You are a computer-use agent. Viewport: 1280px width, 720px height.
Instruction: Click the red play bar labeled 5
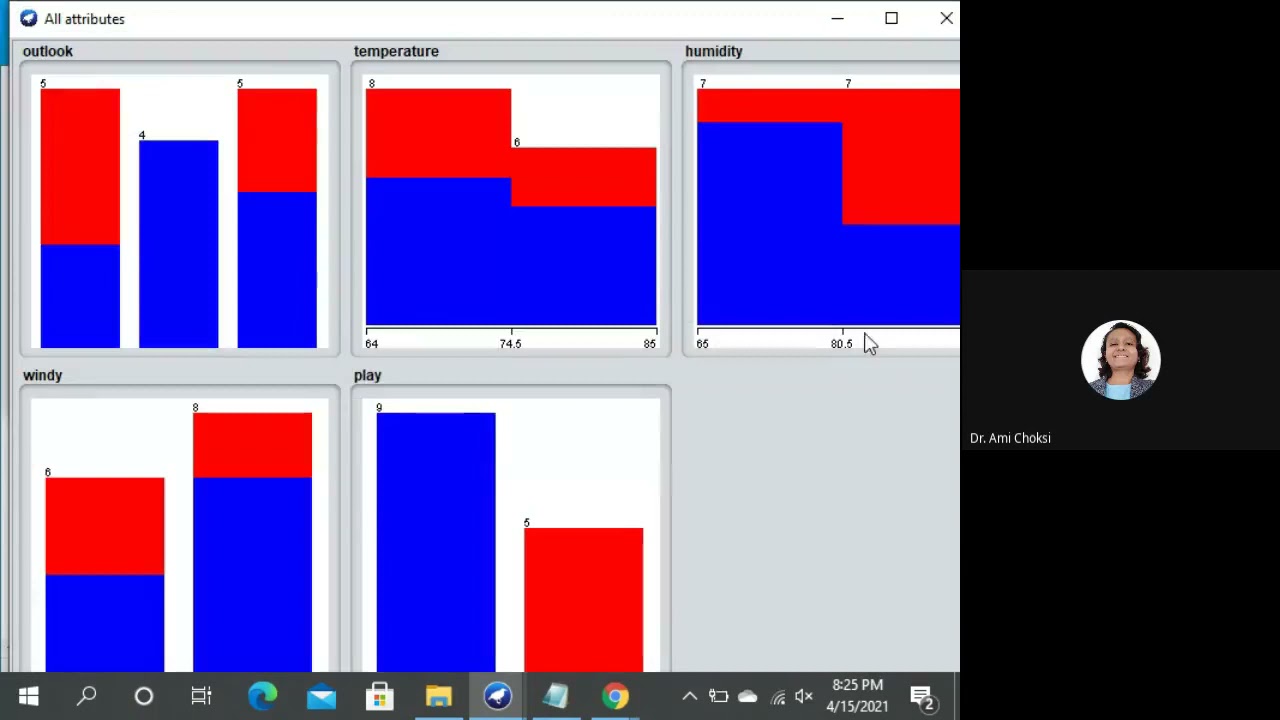point(584,600)
